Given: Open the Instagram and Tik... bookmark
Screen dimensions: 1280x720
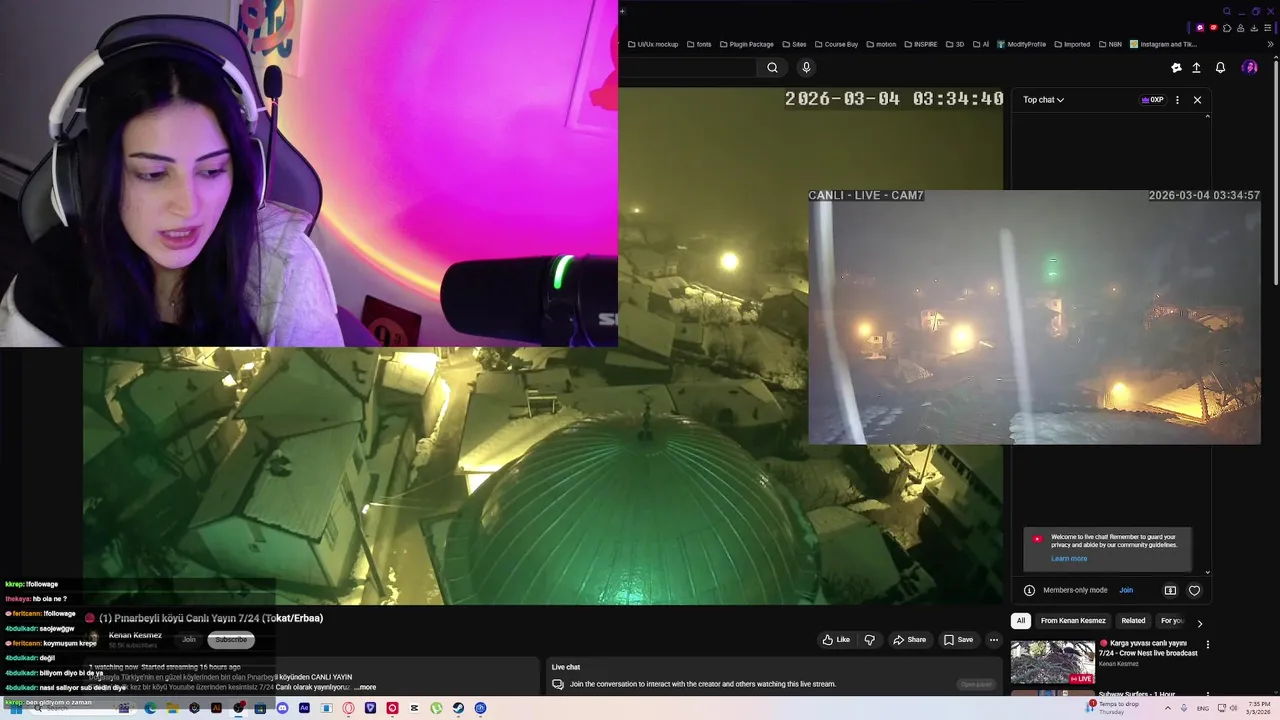Looking at the screenshot, I should coord(1163,44).
